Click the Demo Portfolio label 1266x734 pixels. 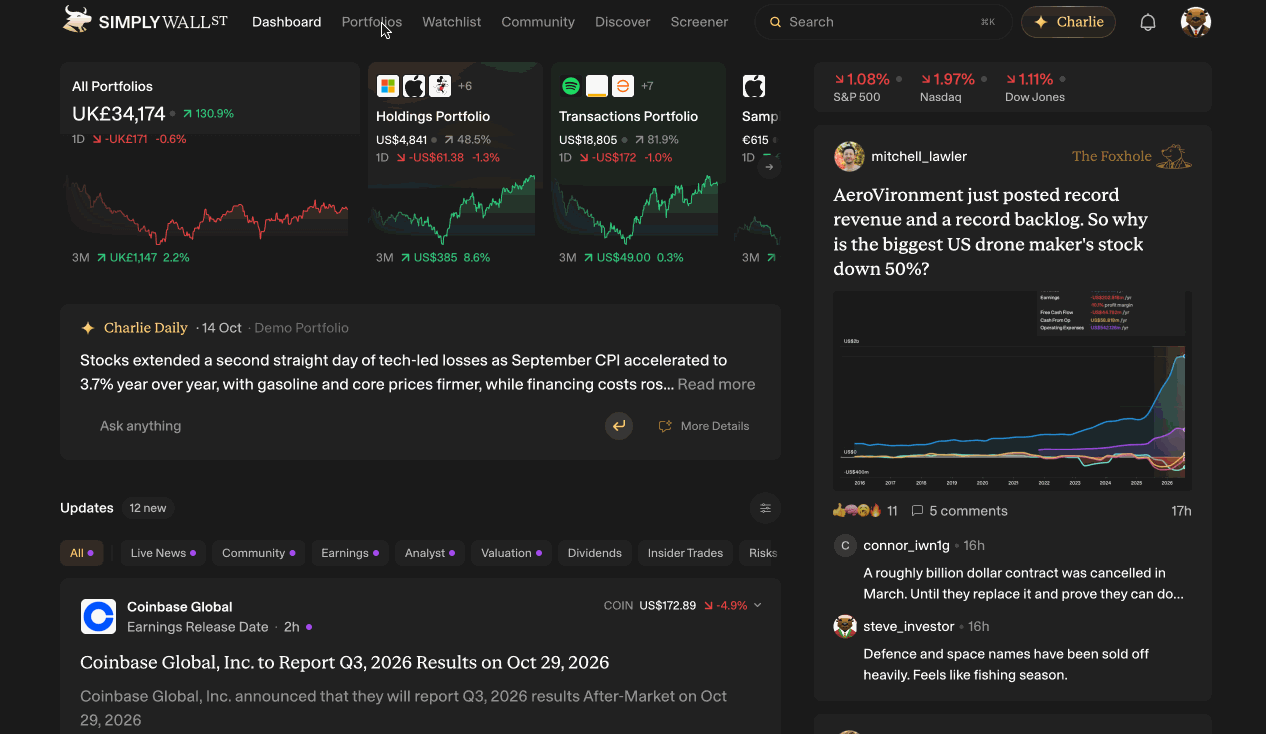pyautogui.click(x=301, y=328)
